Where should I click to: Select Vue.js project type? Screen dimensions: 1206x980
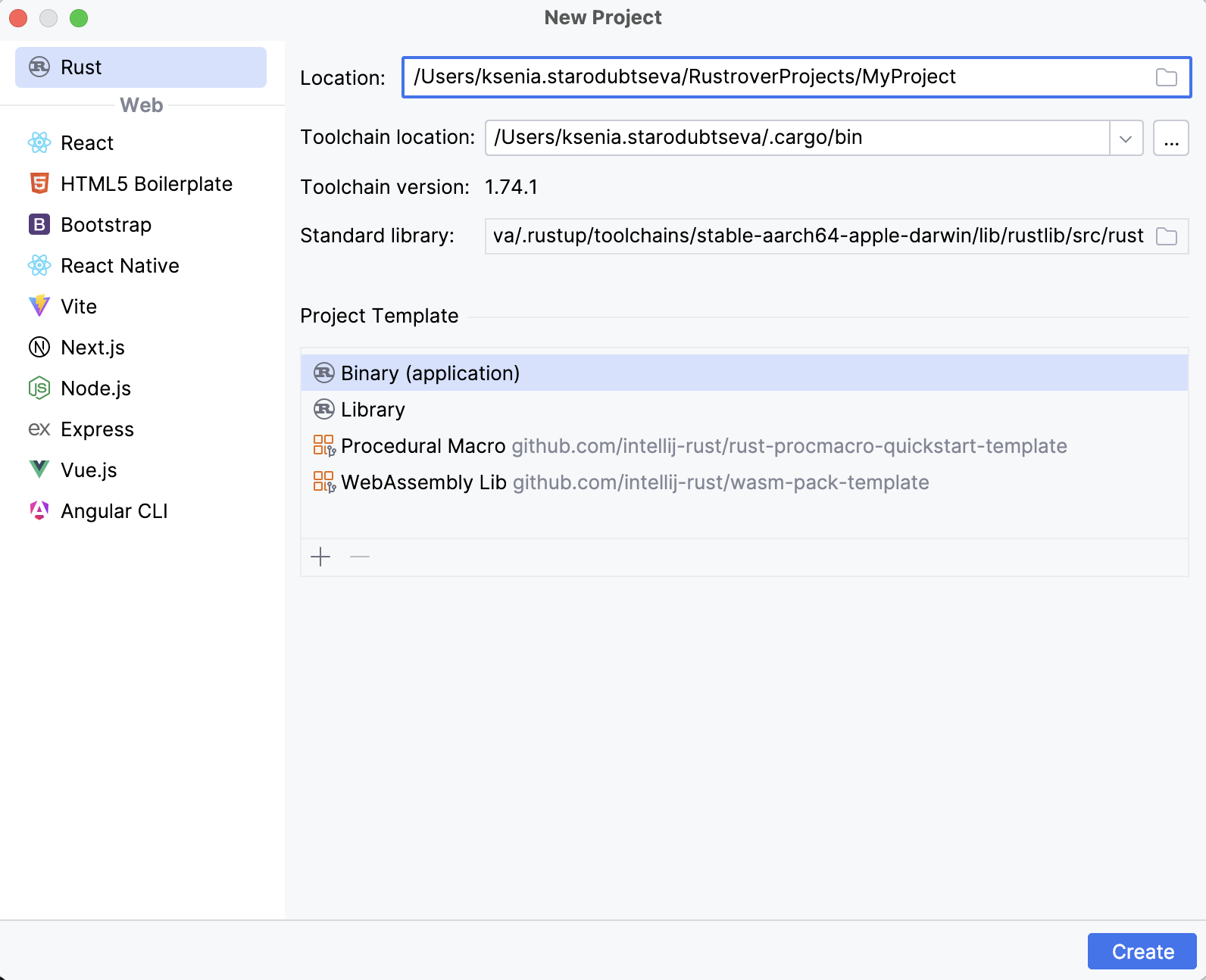click(x=88, y=470)
